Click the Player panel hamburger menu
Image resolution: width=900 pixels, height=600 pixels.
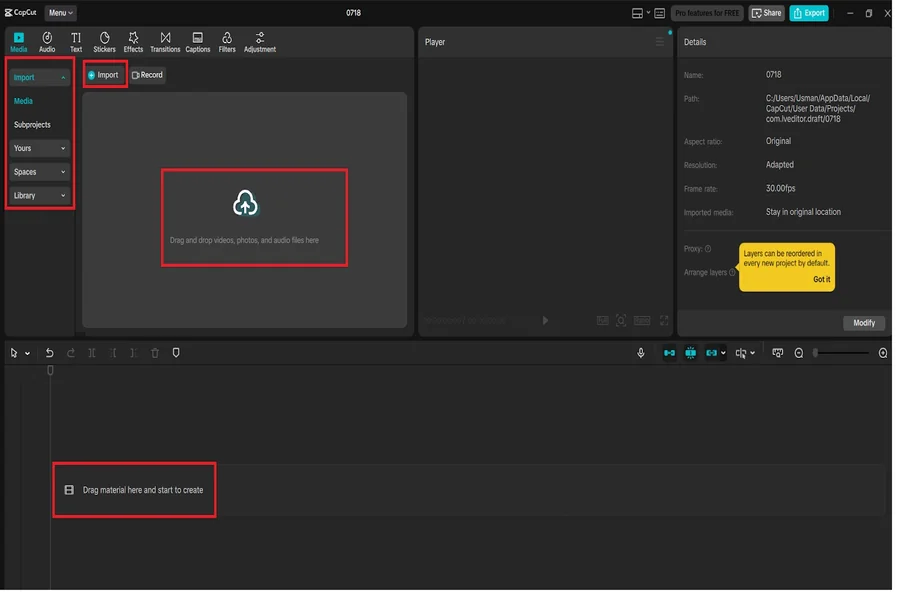660,42
